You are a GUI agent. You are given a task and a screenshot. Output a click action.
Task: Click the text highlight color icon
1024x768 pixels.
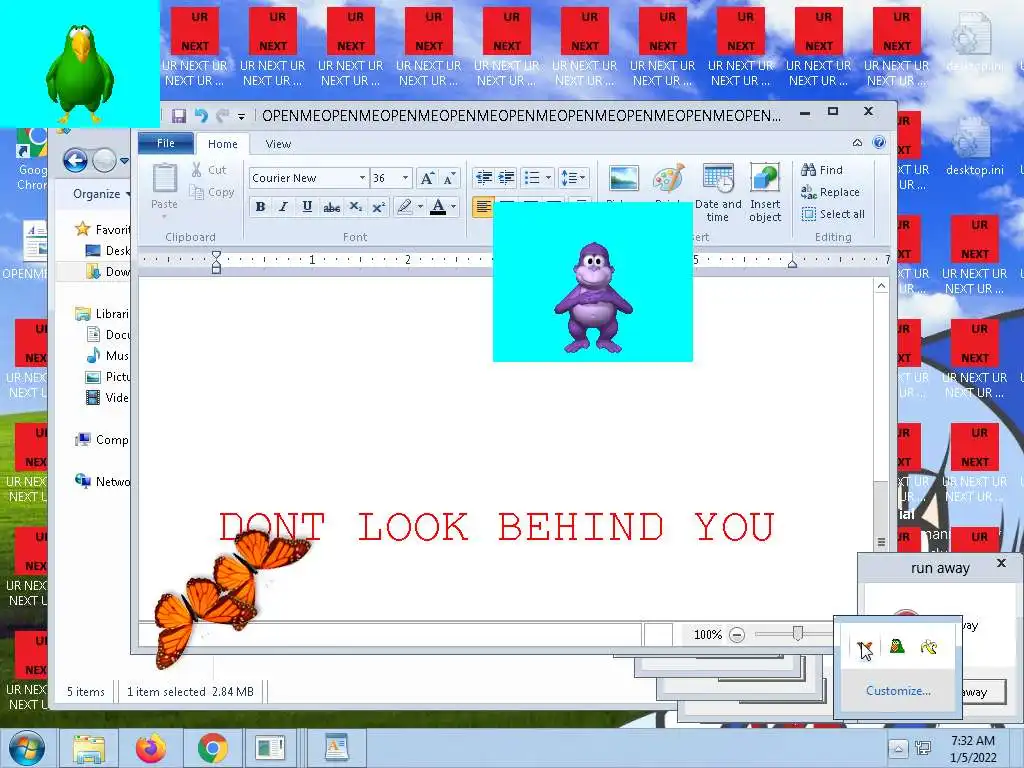(405, 207)
